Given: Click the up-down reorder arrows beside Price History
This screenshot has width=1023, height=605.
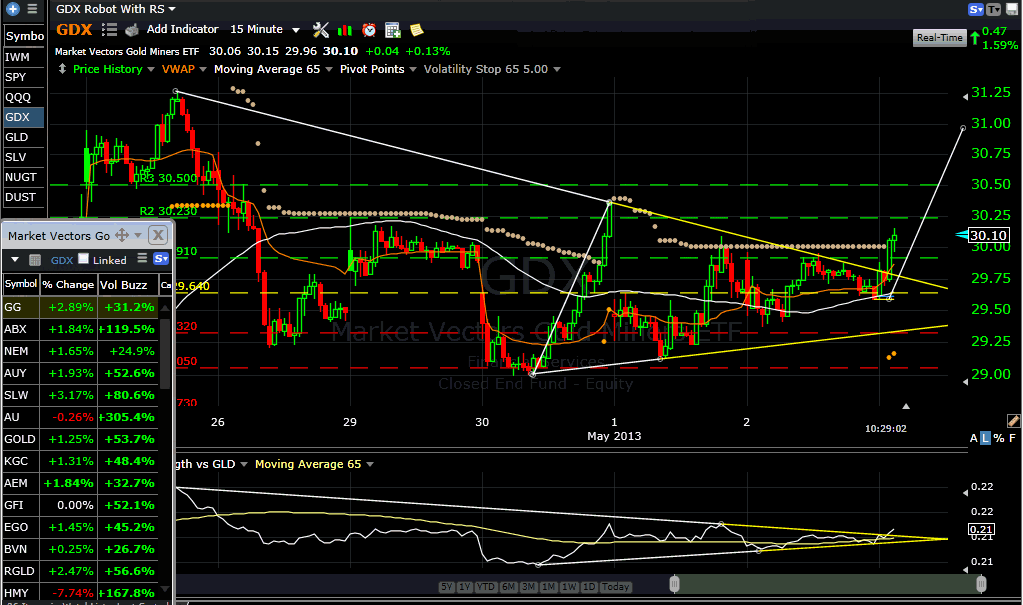Looking at the screenshot, I should 62,69.
